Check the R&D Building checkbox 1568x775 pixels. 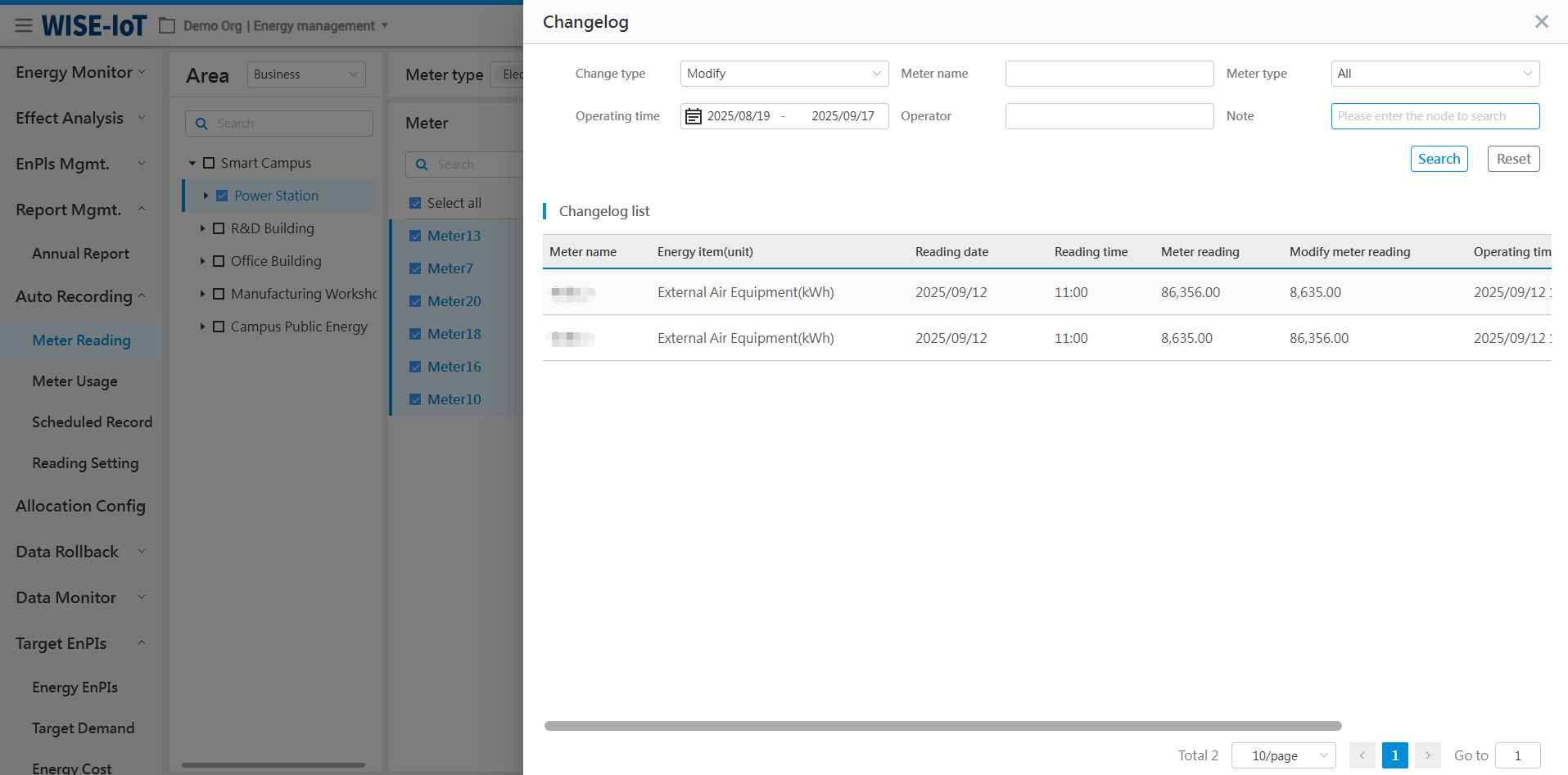pos(219,228)
